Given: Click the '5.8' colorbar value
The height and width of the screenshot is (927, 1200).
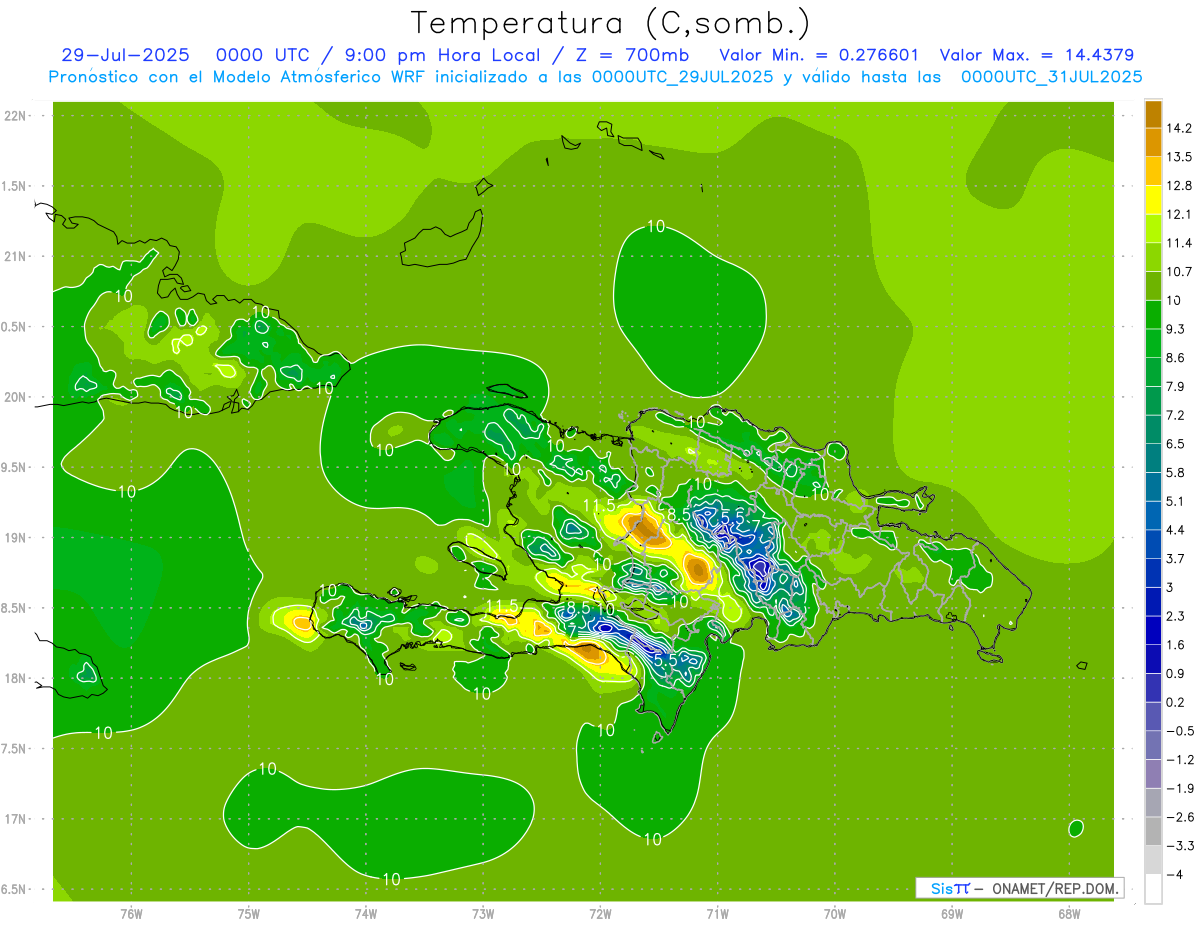Looking at the screenshot, I should pyautogui.click(x=1175, y=473).
